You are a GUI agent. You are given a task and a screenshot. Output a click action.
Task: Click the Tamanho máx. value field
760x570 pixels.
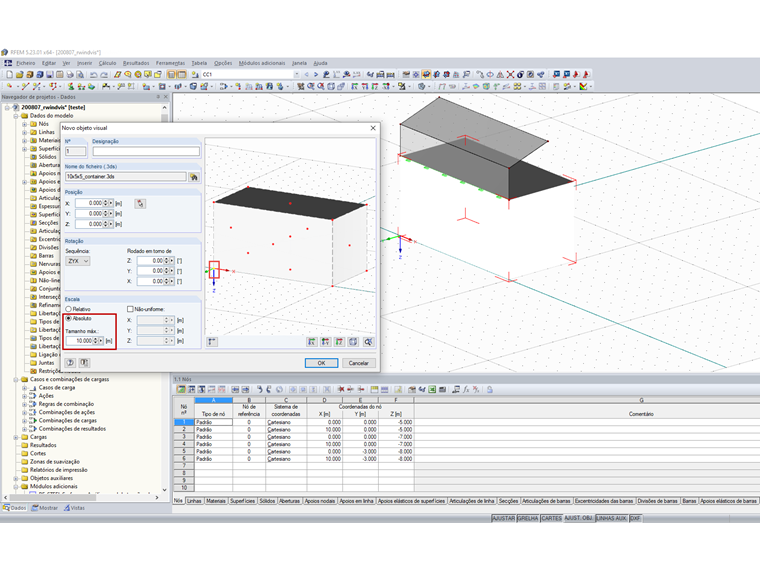78,341
